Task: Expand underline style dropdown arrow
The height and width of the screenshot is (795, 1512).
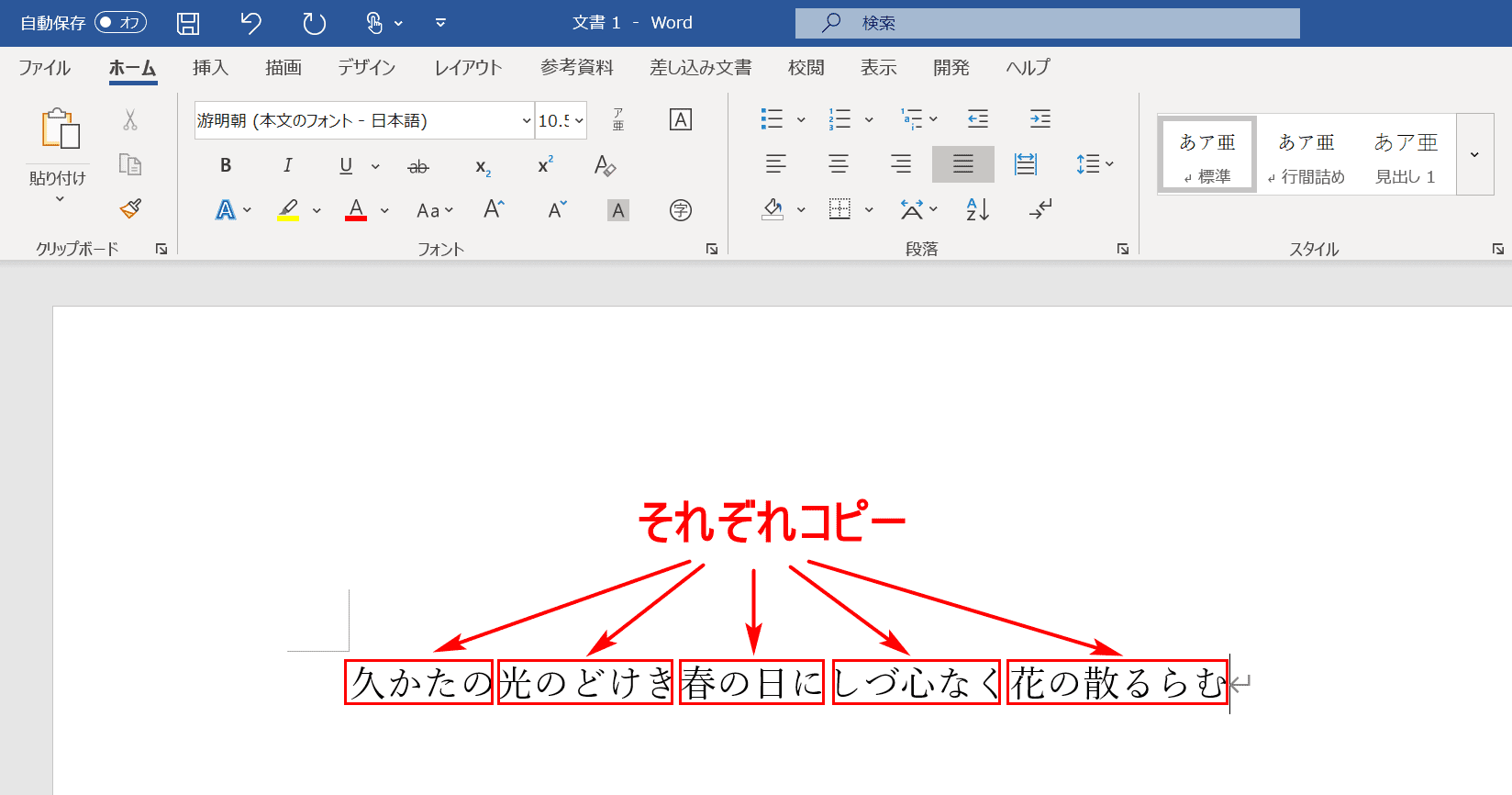Action: 375,166
